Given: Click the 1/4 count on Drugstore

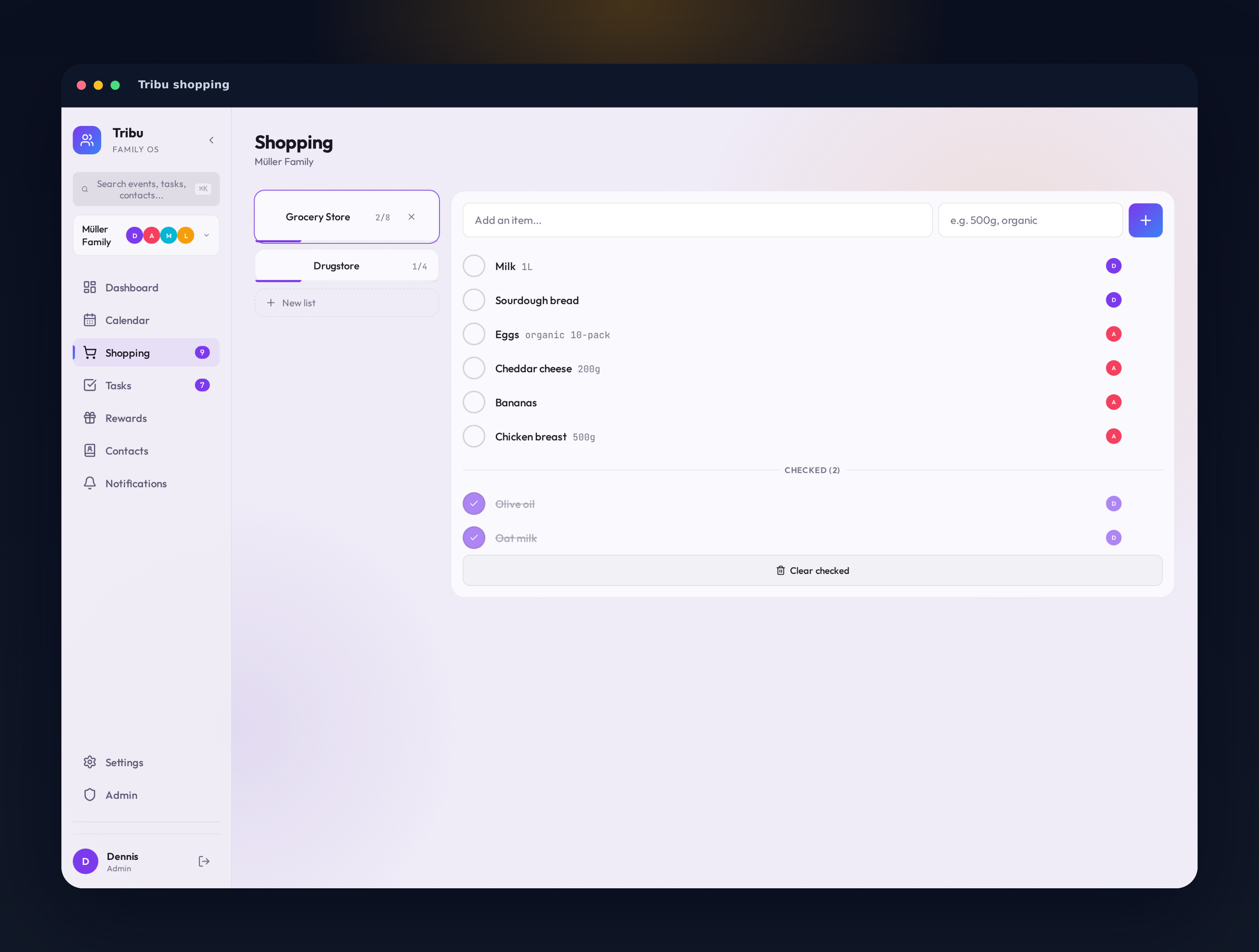Looking at the screenshot, I should click(x=420, y=266).
